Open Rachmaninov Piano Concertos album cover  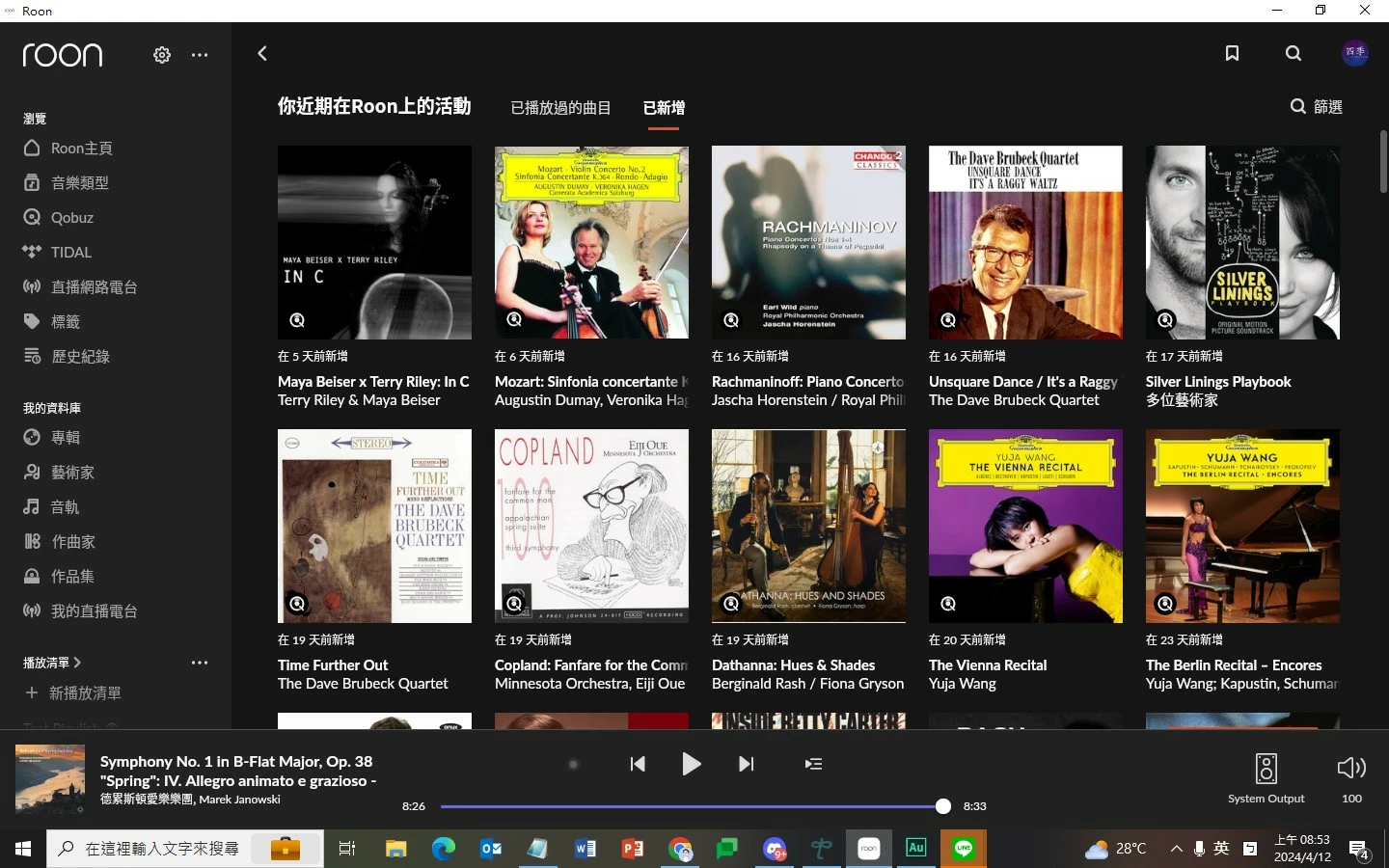pos(808,242)
